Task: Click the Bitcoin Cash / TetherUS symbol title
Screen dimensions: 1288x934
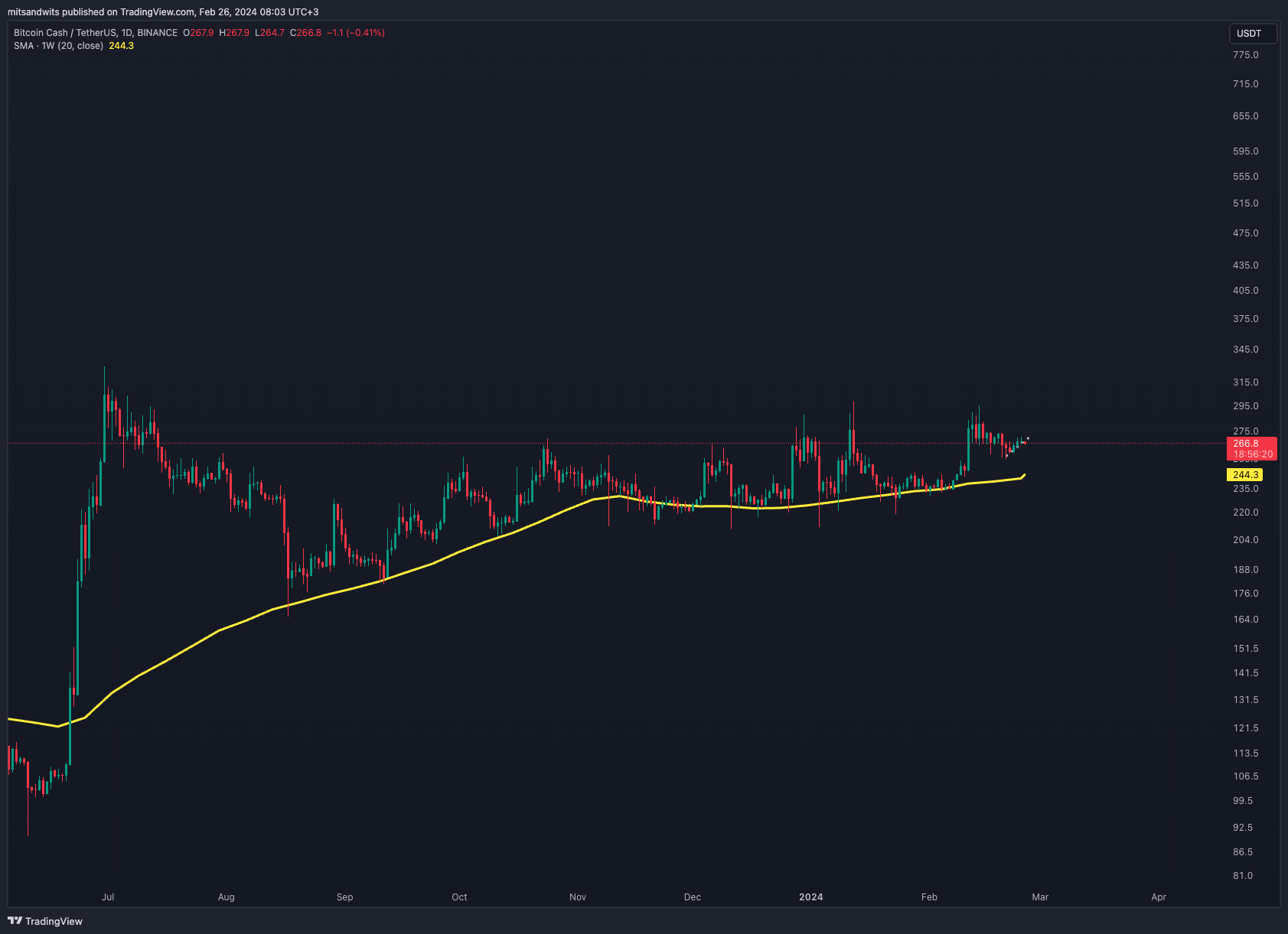Action: [x=96, y=33]
